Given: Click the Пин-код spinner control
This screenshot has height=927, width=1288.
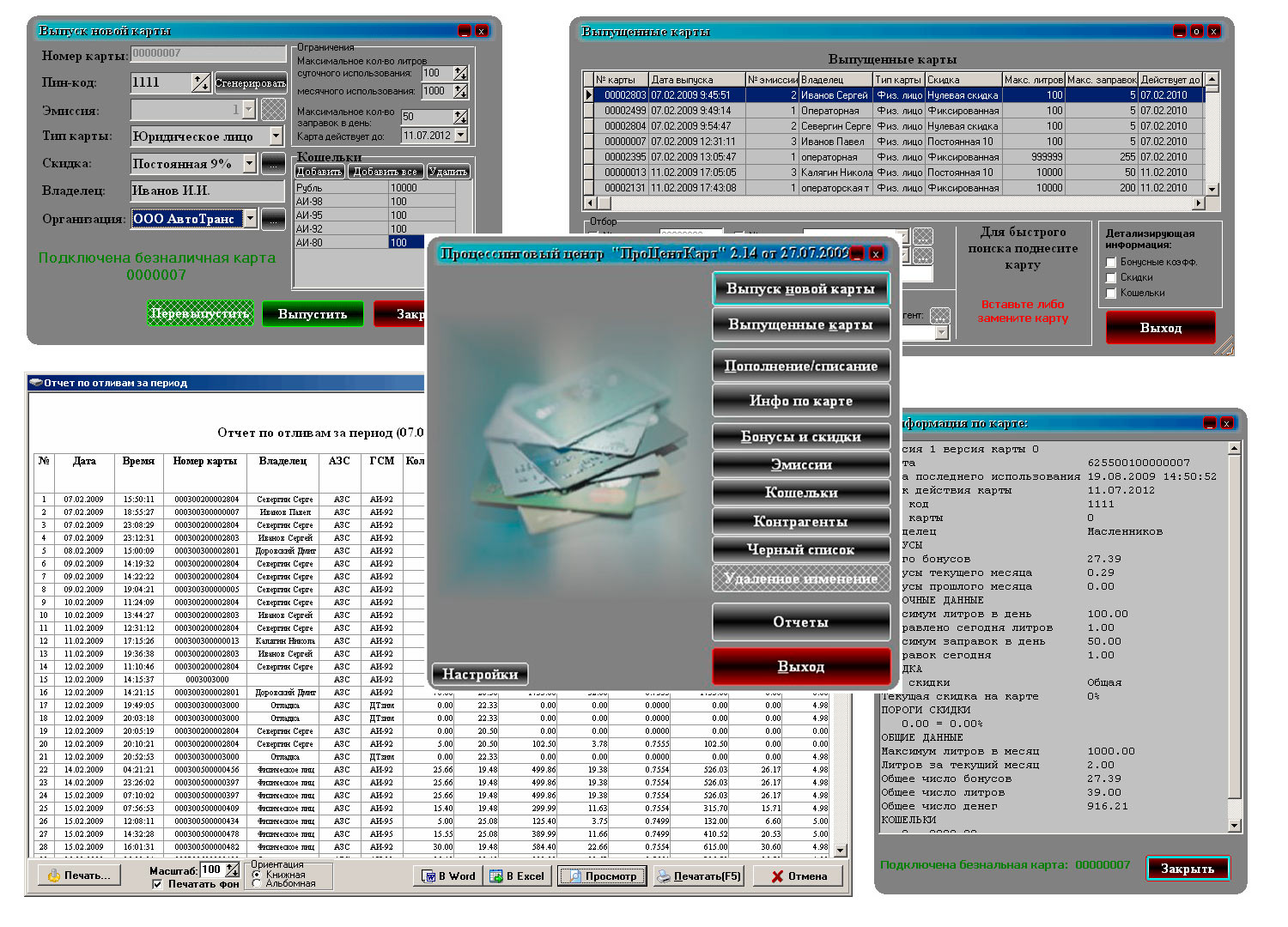Looking at the screenshot, I should pyautogui.click(x=200, y=82).
